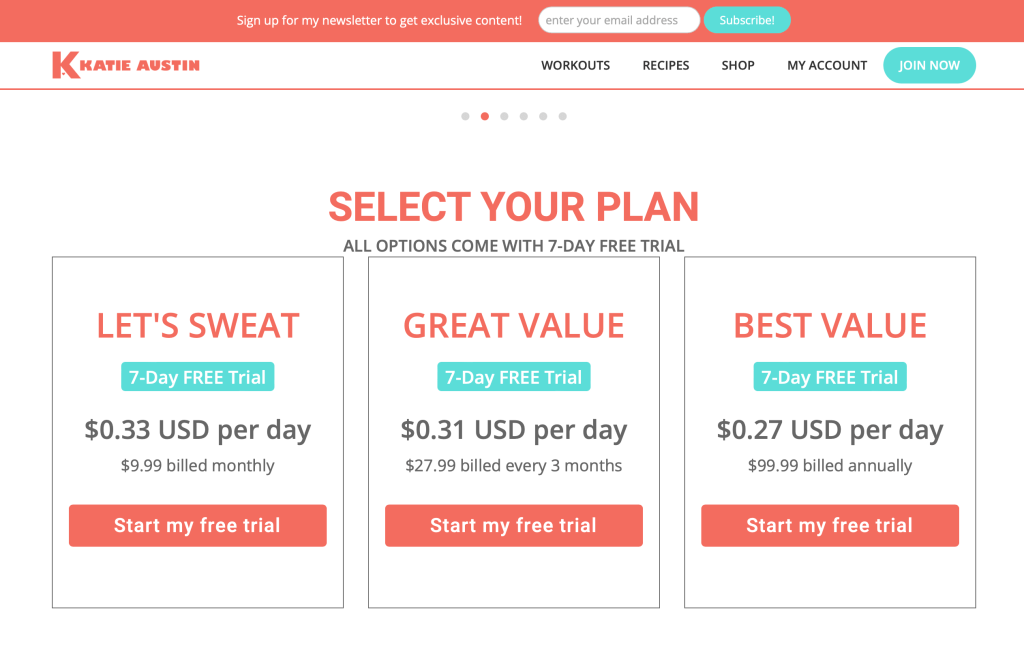Open My Account page
Screen dimensions: 1024x646
tap(827, 65)
